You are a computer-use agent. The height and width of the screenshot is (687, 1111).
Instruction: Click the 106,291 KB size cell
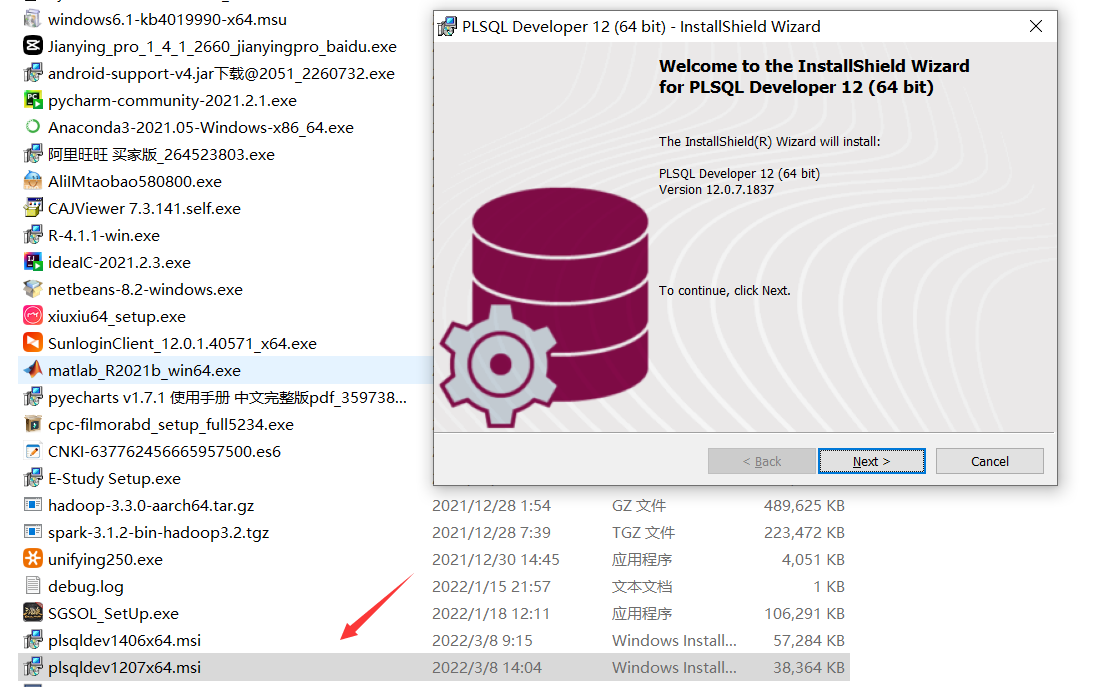[803, 613]
